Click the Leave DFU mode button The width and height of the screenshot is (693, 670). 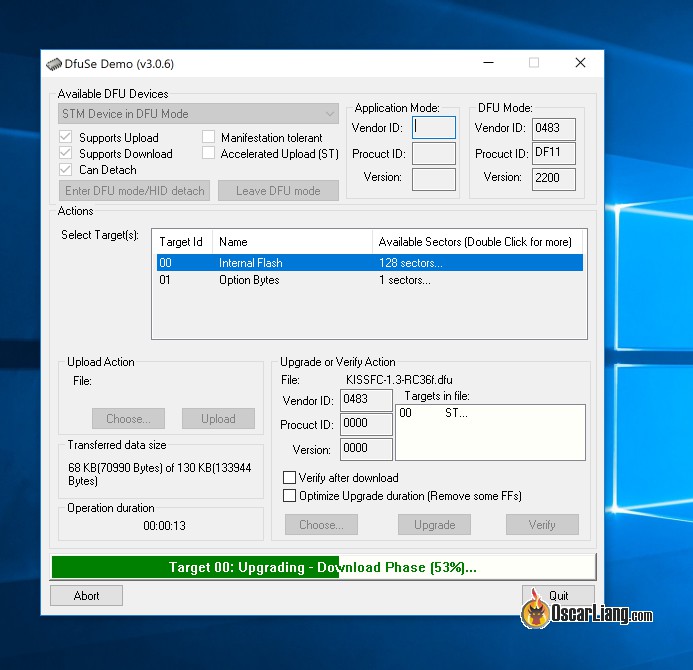[278, 191]
